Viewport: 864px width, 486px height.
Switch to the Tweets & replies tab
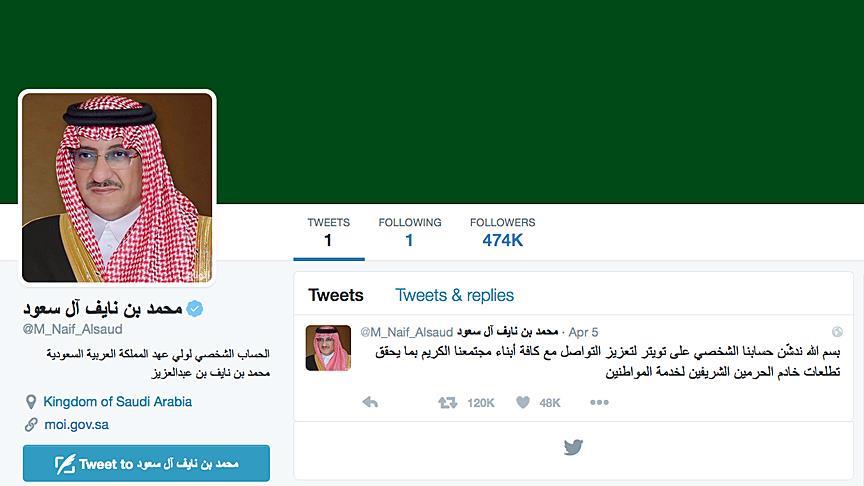pos(454,295)
